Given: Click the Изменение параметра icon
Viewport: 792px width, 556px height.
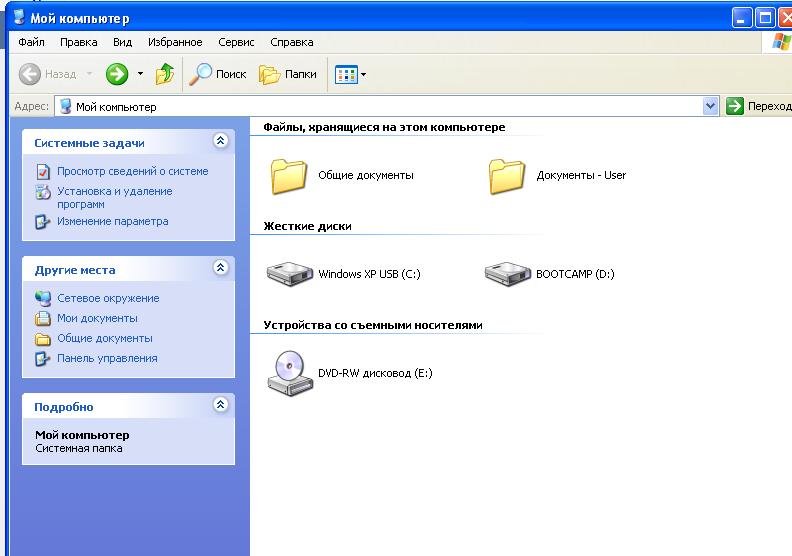Looking at the screenshot, I should [x=43, y=222].
